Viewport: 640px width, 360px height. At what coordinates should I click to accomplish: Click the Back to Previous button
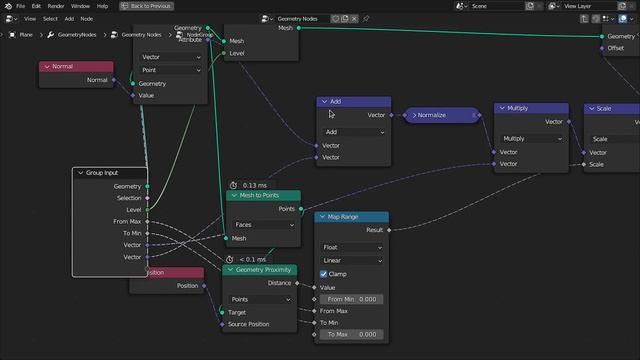(x=147, y=6)
